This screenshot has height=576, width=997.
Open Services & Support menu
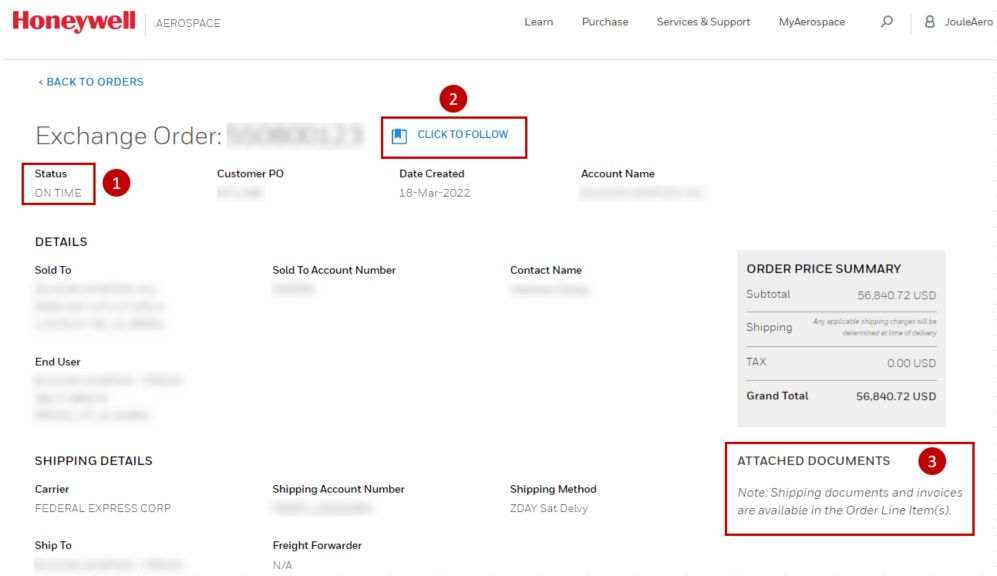(x=703, y=22)
